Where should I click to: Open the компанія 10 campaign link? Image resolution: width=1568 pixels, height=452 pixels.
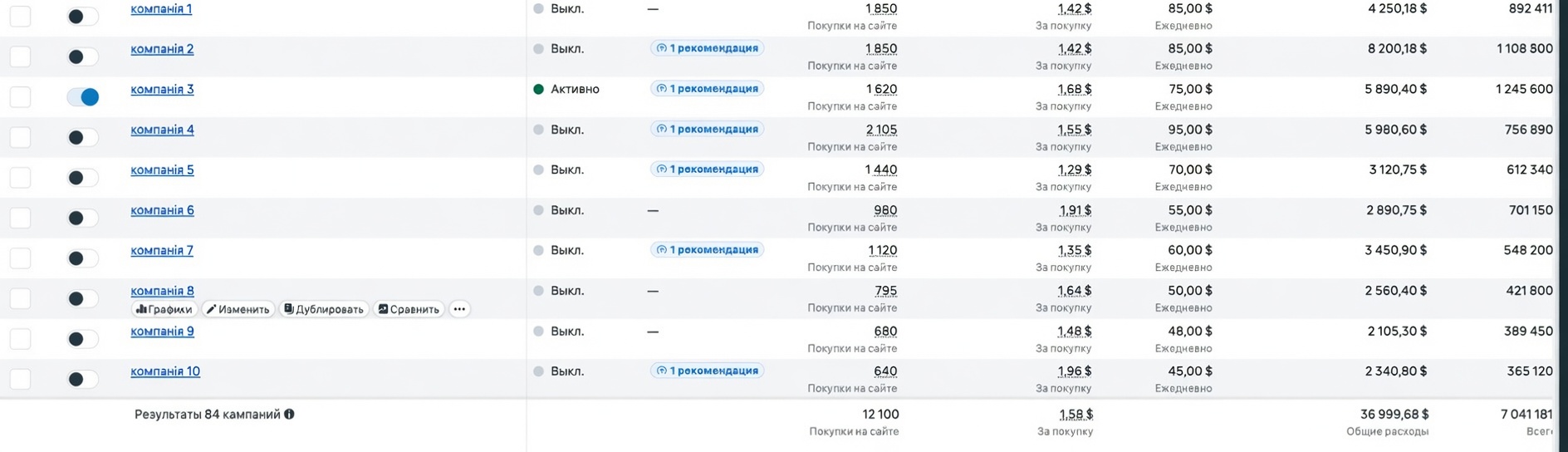pyautogui.click(x=165, y=371)
